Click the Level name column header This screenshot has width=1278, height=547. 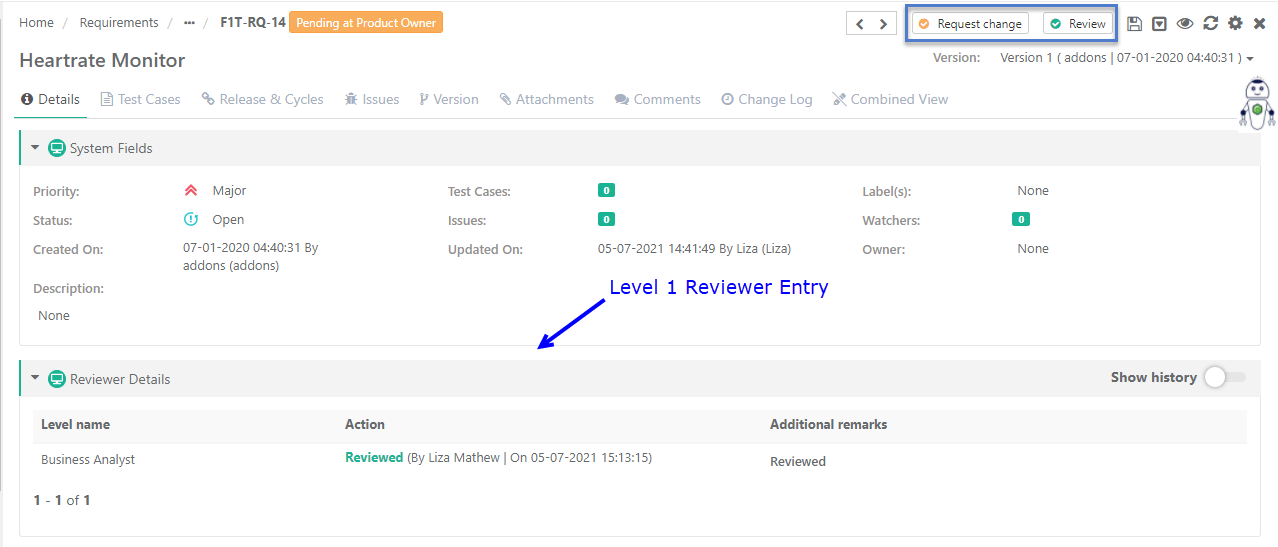pos(75,424)
